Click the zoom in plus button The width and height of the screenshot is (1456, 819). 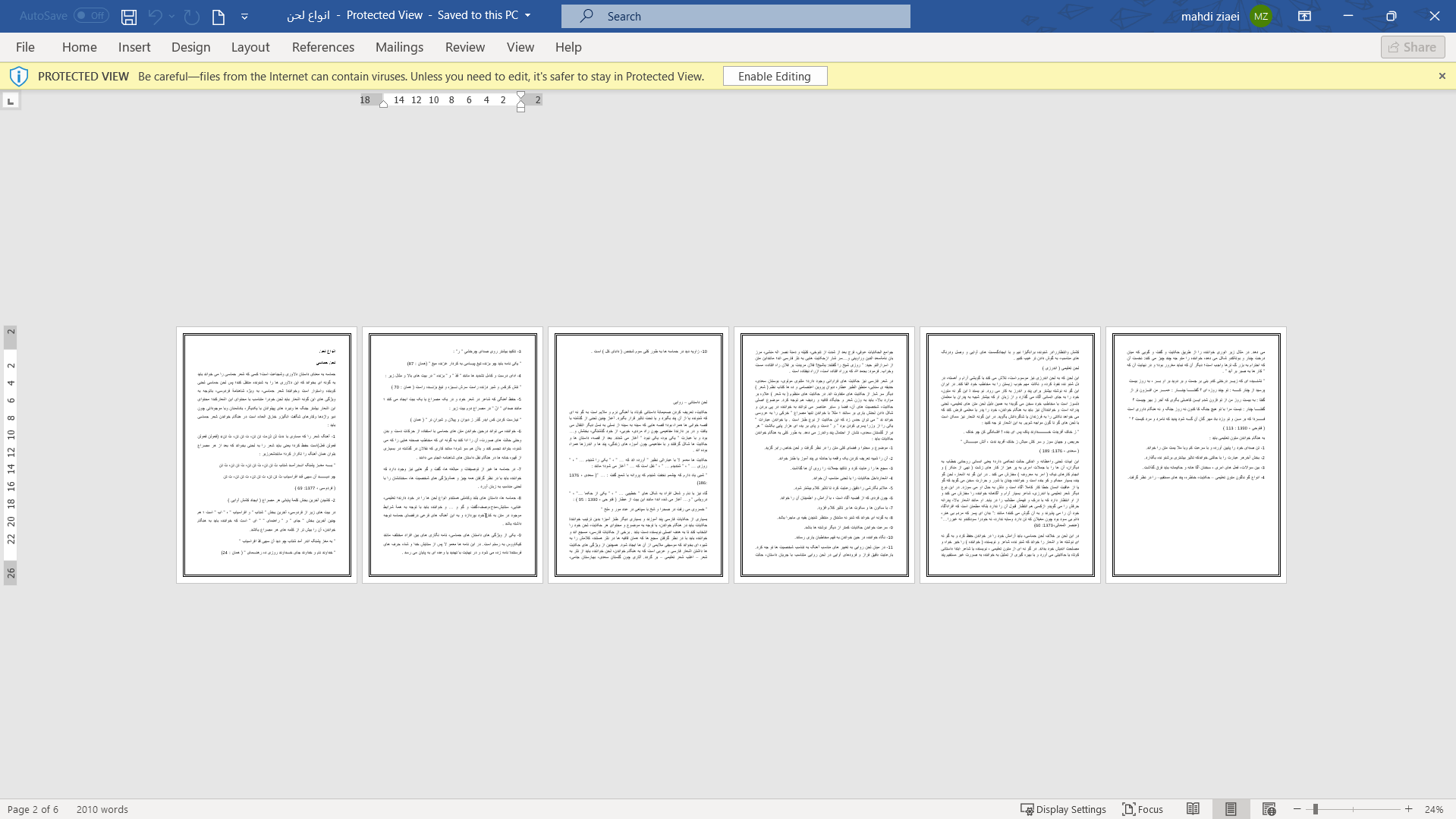(1409, 809)
